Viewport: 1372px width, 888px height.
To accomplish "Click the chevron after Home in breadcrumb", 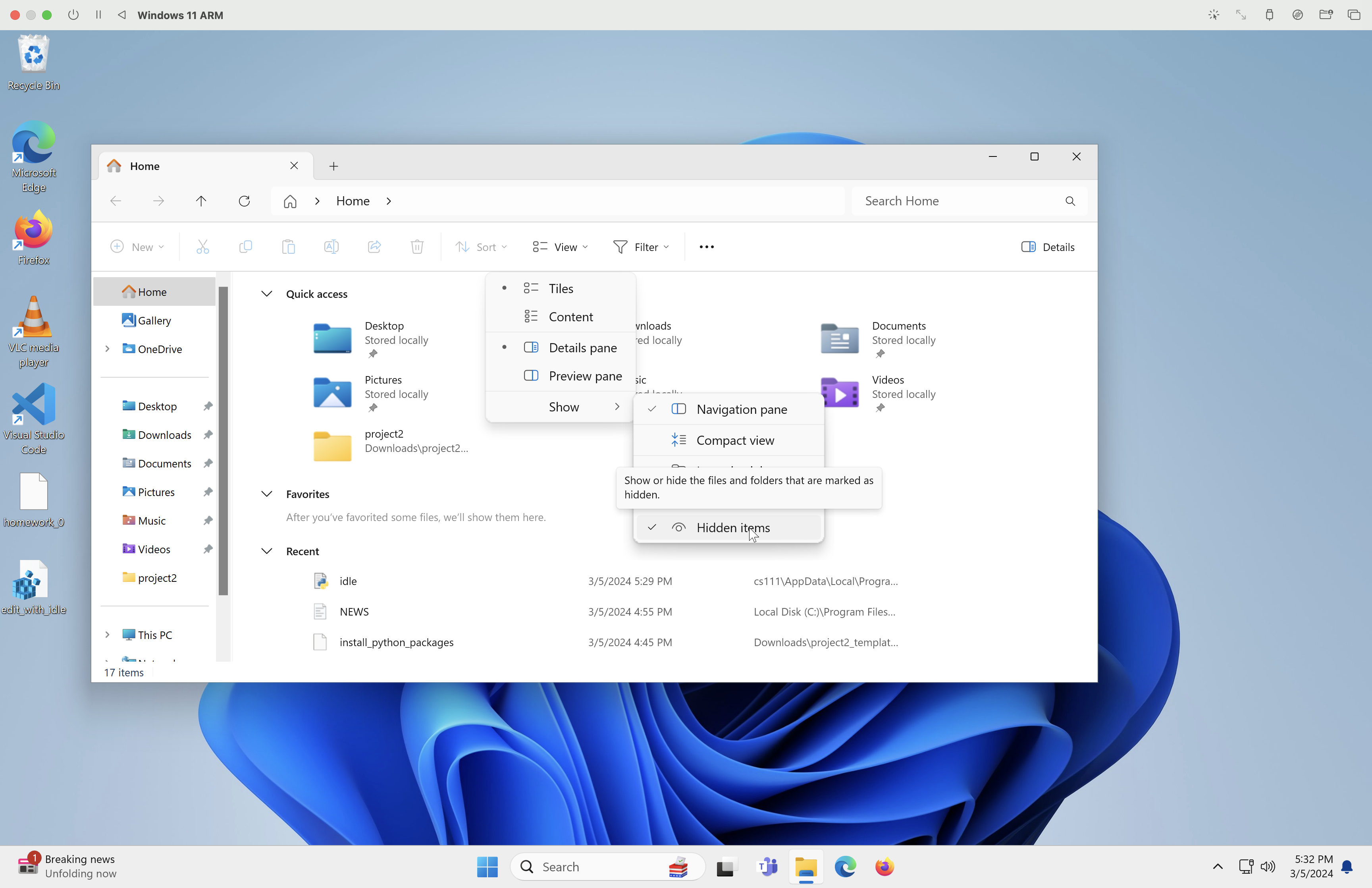I will click(389, 201).
